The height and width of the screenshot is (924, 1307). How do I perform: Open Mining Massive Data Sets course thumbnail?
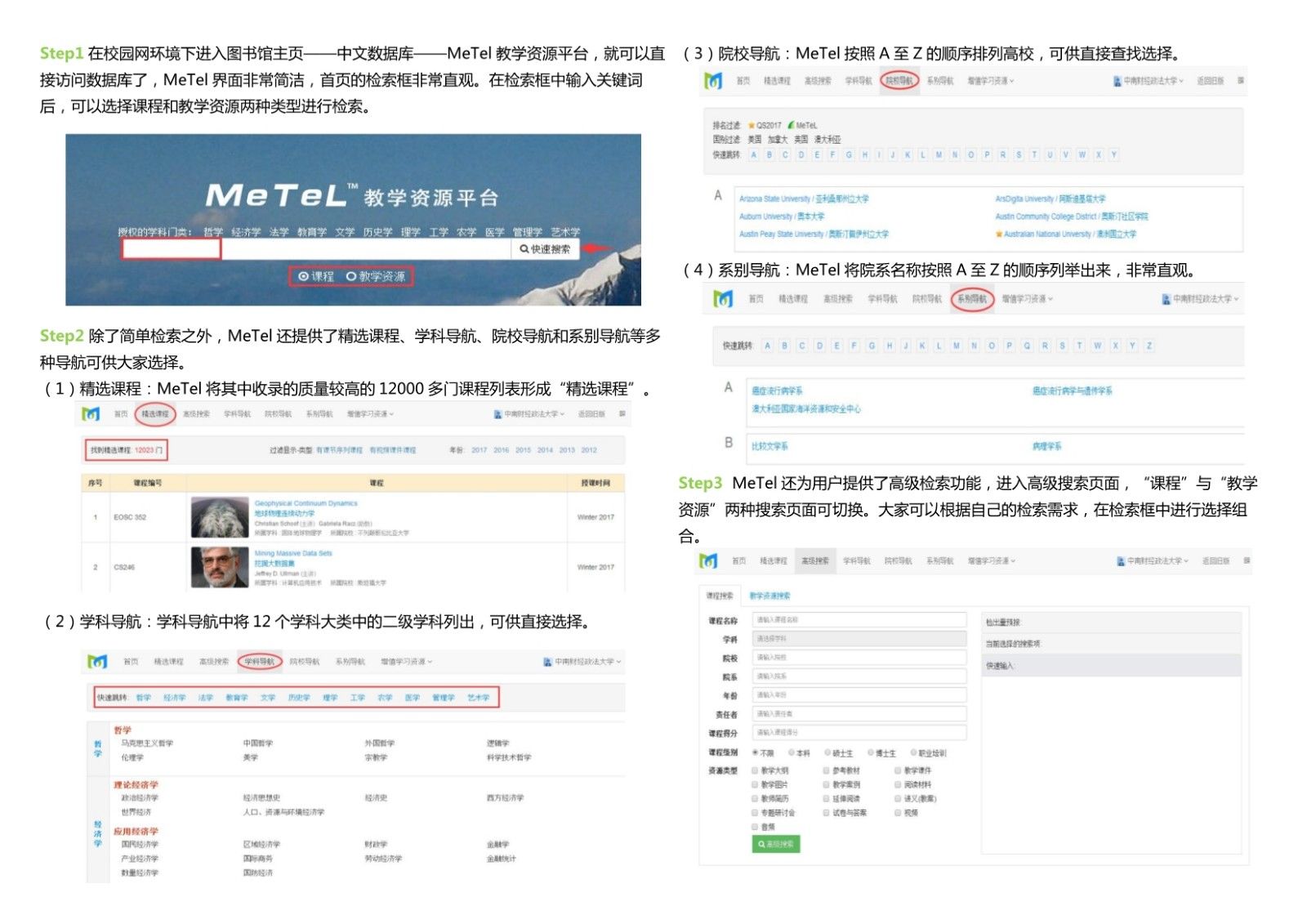220,567
